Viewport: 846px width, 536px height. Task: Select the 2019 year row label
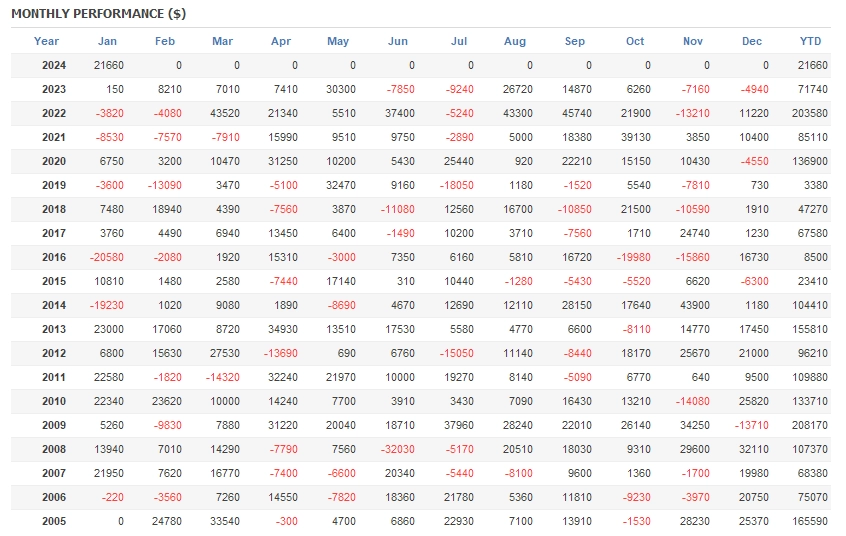coord(54,186)
